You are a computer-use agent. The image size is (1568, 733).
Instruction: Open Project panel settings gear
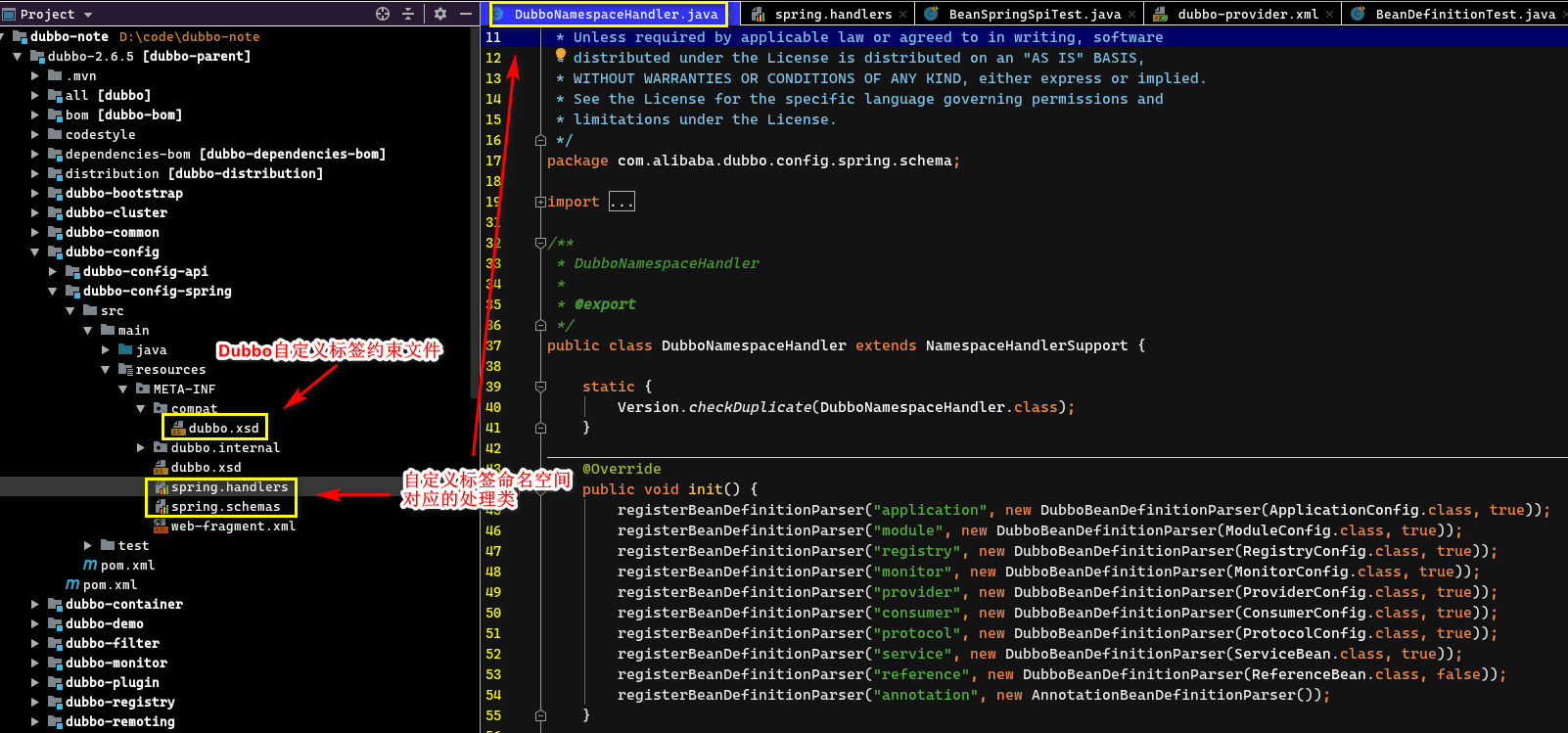tap(440, 14)
